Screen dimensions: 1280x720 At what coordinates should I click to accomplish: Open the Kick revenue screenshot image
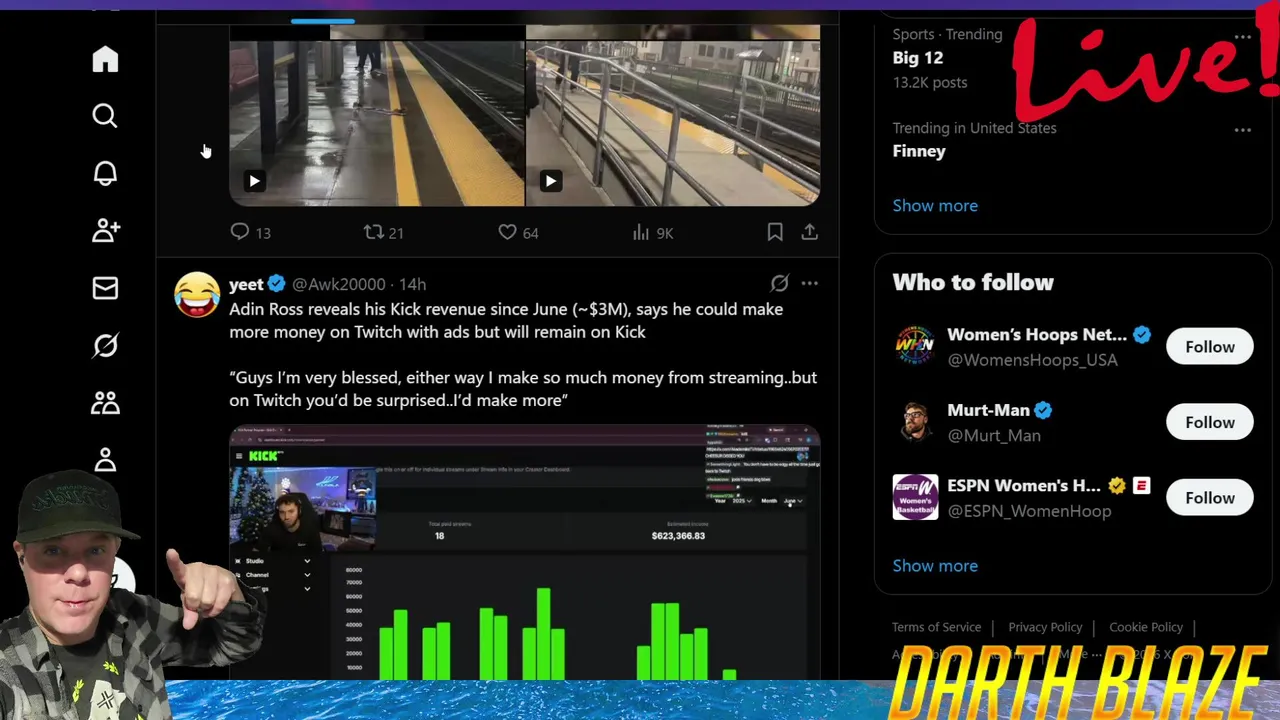coord(525,553)
